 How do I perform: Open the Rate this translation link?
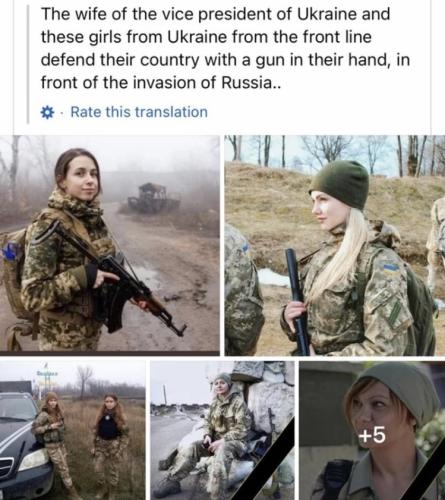click(139, 112)
